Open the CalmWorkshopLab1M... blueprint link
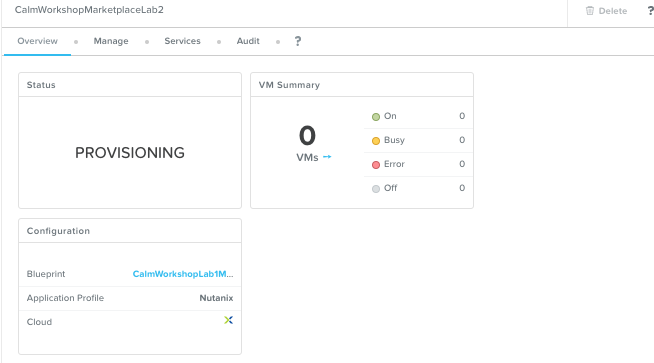This screenshot has width=654, height=363. [x=183, y=274]
